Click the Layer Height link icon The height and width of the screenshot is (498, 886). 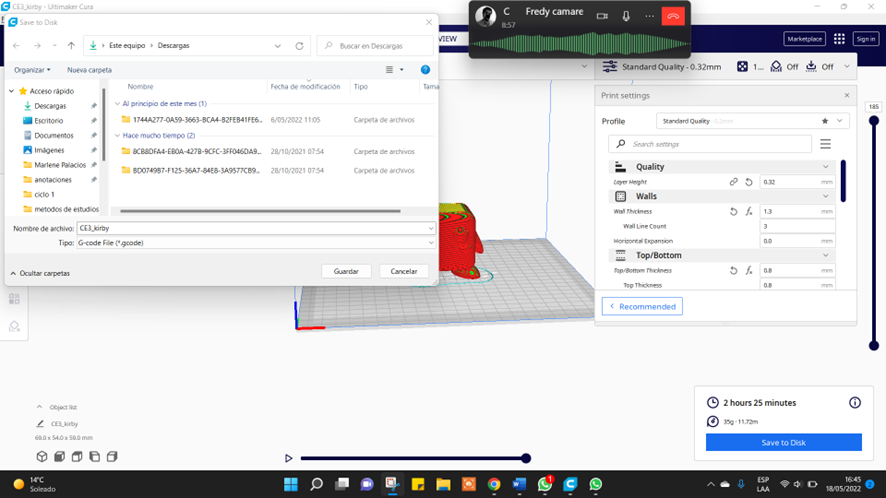click(733, 182)
